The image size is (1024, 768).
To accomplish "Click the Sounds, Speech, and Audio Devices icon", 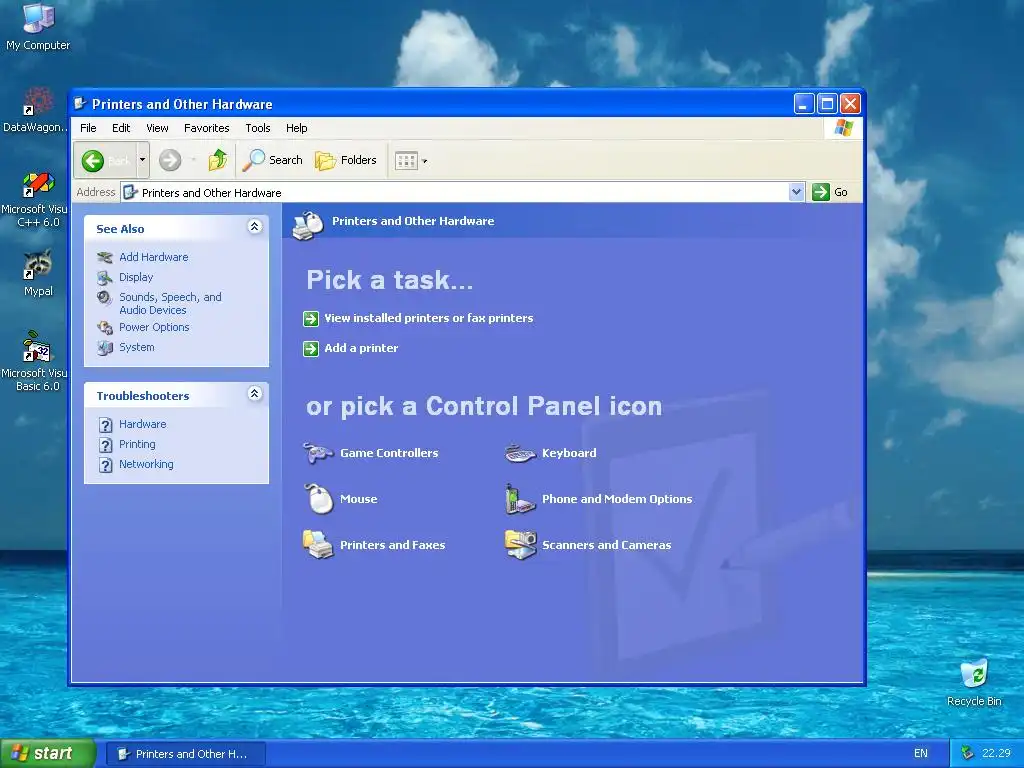I will [104, 298].
